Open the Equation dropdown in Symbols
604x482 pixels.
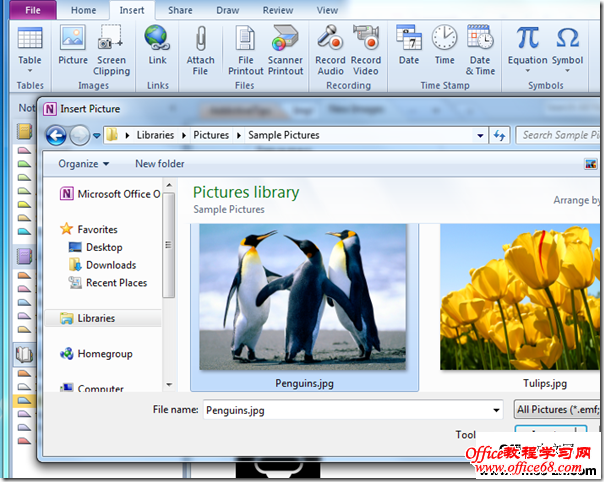click(527, 60)
